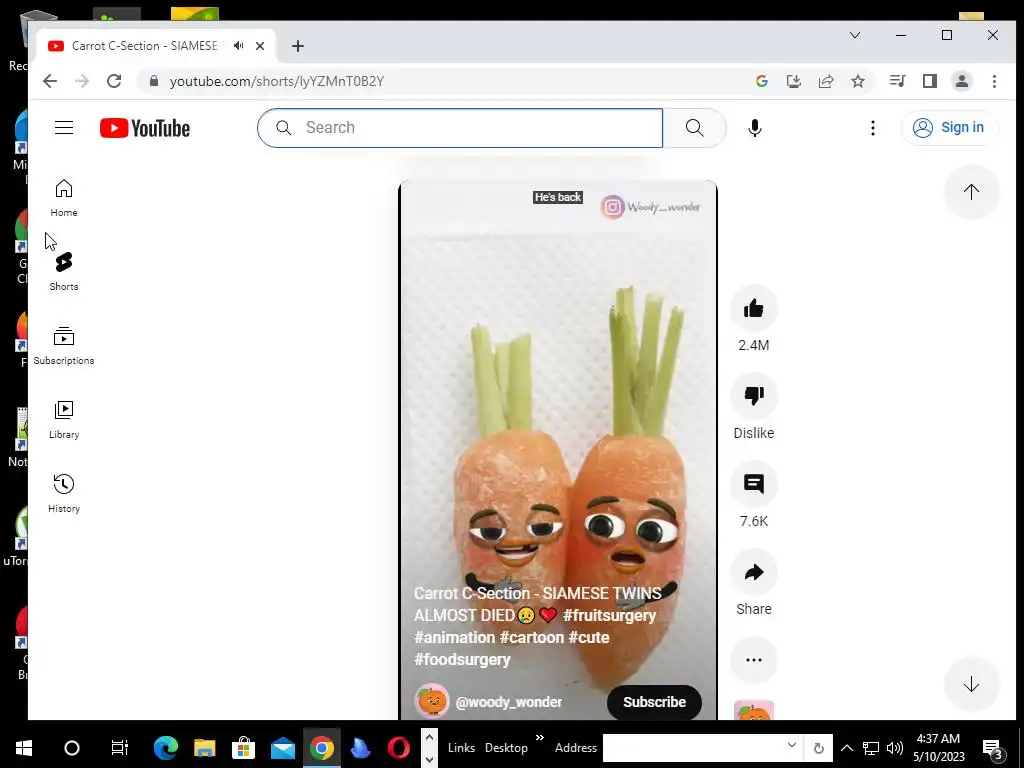Go to next short with down arrow
This screenshot has height=768, width=1024.
(971, 684)
